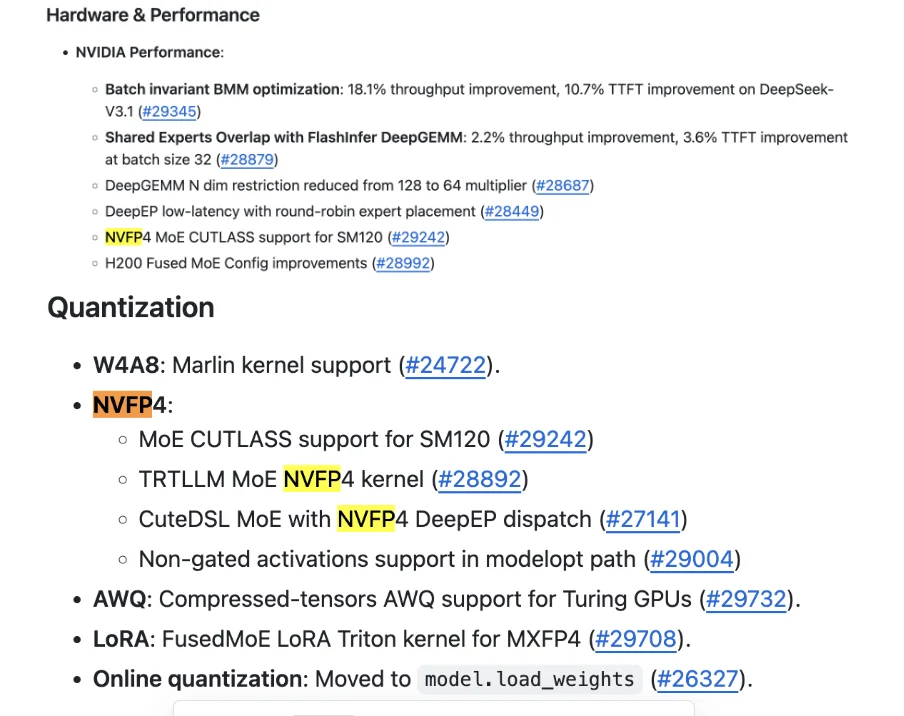Follow the #28892 TRTLLM MoE kernel link
Screen dimensions: 904x716
point(480,479)
